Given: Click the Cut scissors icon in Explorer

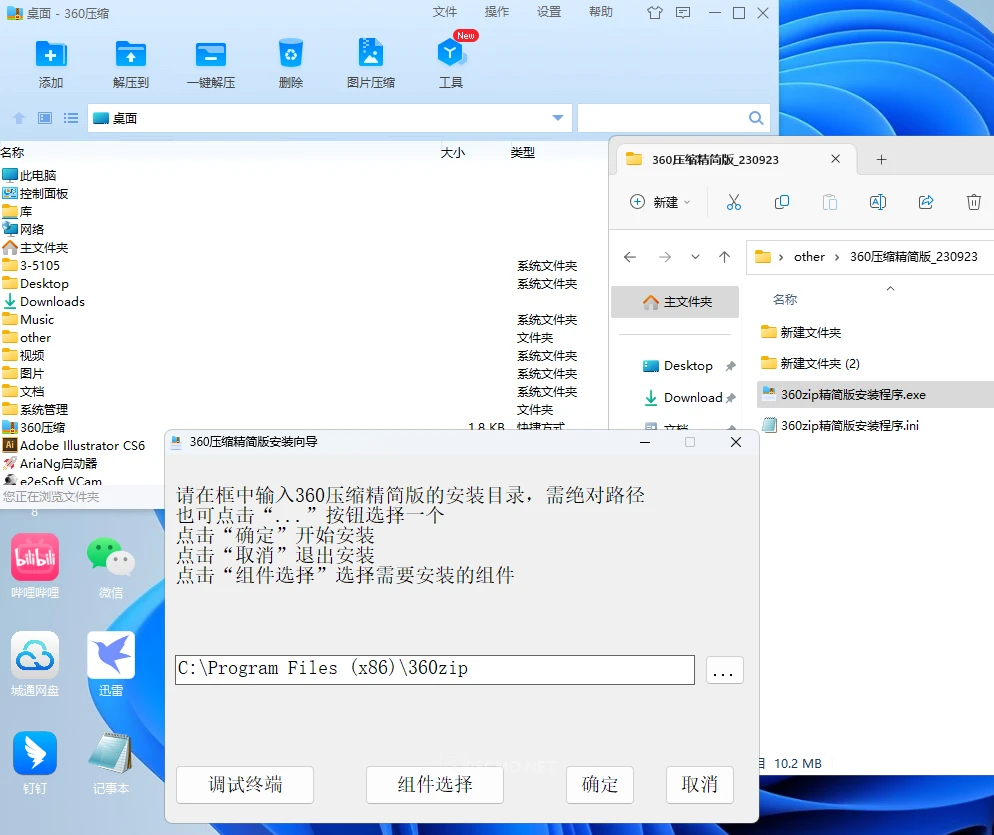Looking at the screenshot, I should click(x=733, y=202).
